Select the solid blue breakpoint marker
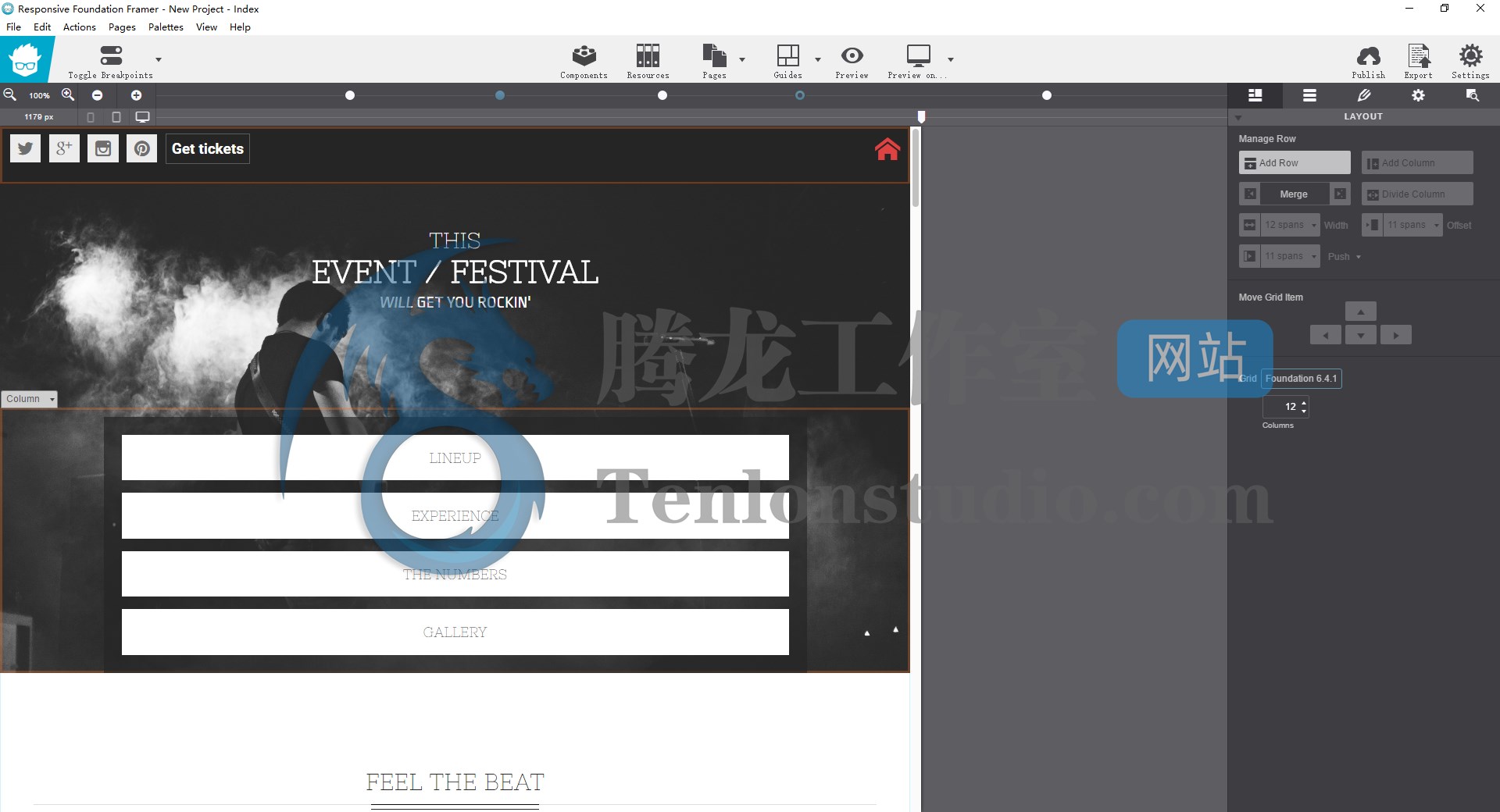Viewport: 1500px width, 812px height. coord(500,95)
